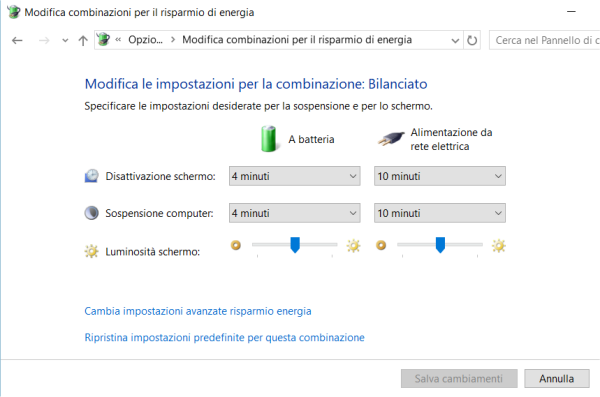Image resolution: width=600 pixels, height=397 pixels.
Task: Open recent locations chevron in navigation bar
Action: tap(65, 40)
